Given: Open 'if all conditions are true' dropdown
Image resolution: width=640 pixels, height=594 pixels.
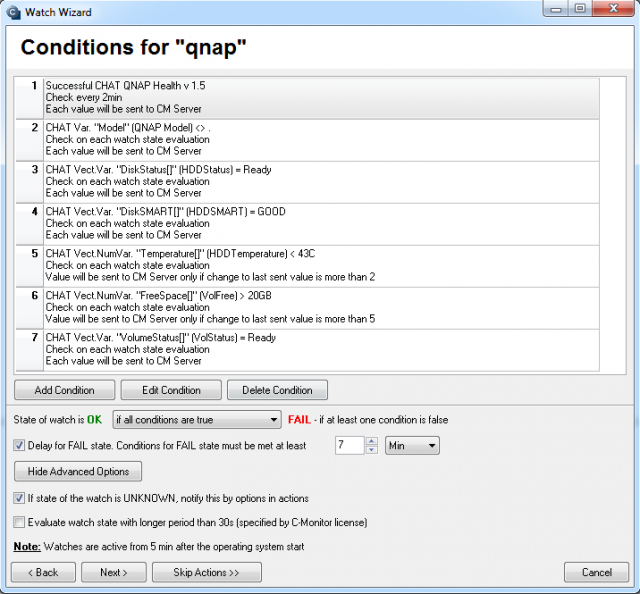Looking at the screenshot, I should pos(197,420).
